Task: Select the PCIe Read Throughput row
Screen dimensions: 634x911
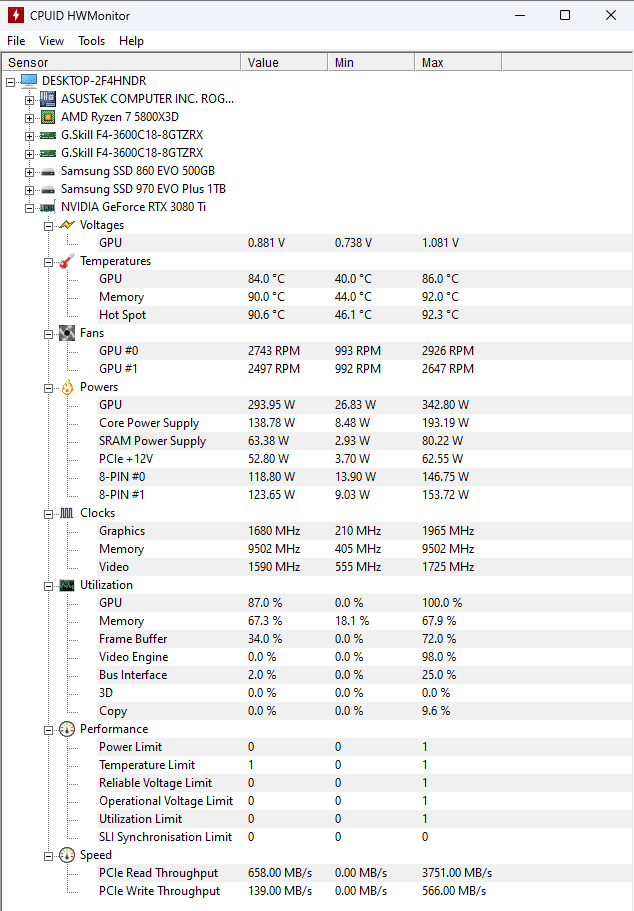Action: pos(365,873)
